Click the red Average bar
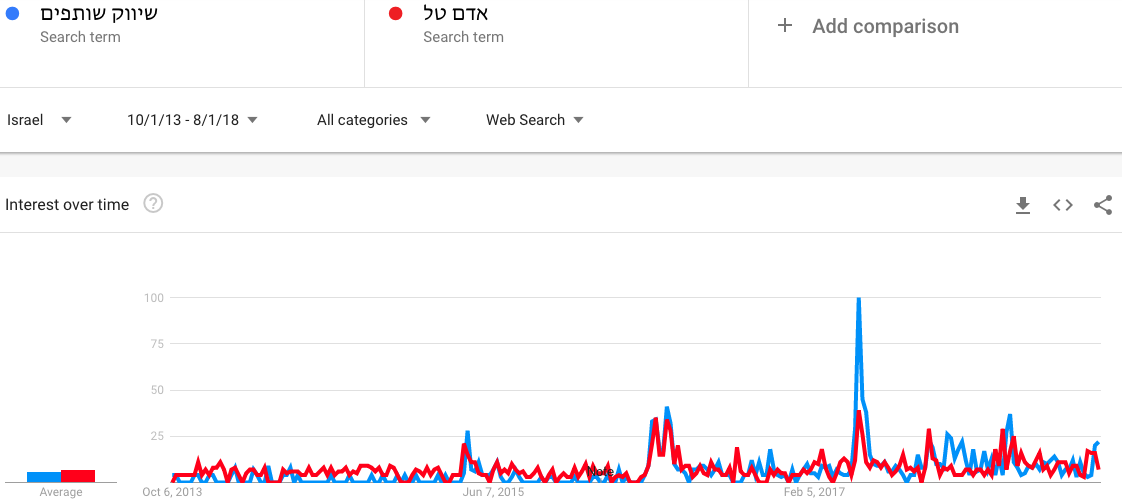The width and height of the screenshot is (1122, 502). [78, 476]
